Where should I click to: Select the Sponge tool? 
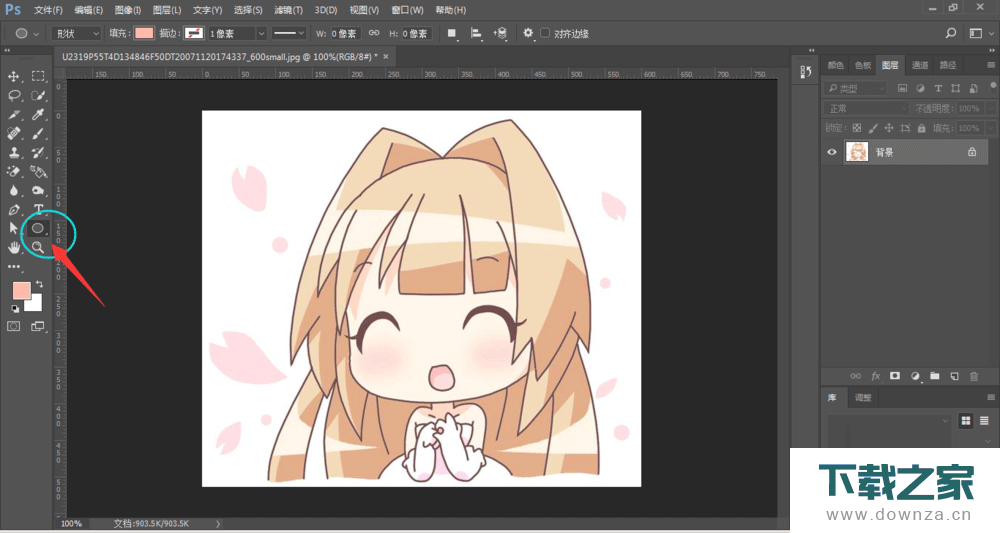coord(38,191)
